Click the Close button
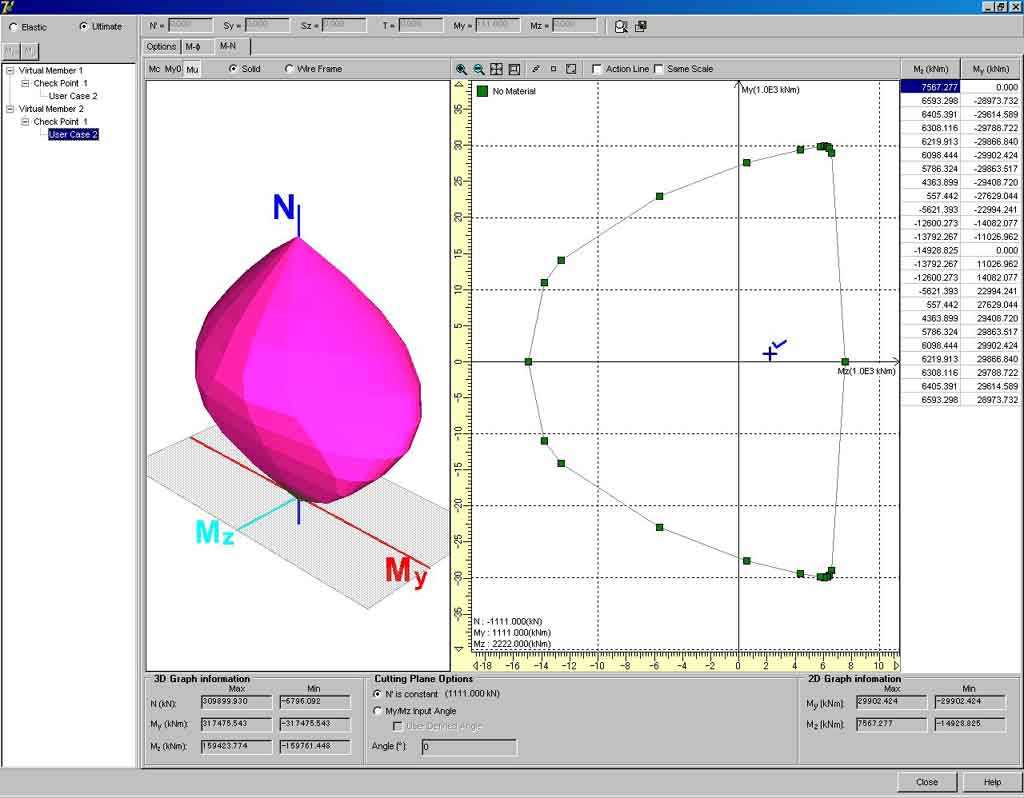The width and height of the screenshot is (1024, 798). (926, 782)
